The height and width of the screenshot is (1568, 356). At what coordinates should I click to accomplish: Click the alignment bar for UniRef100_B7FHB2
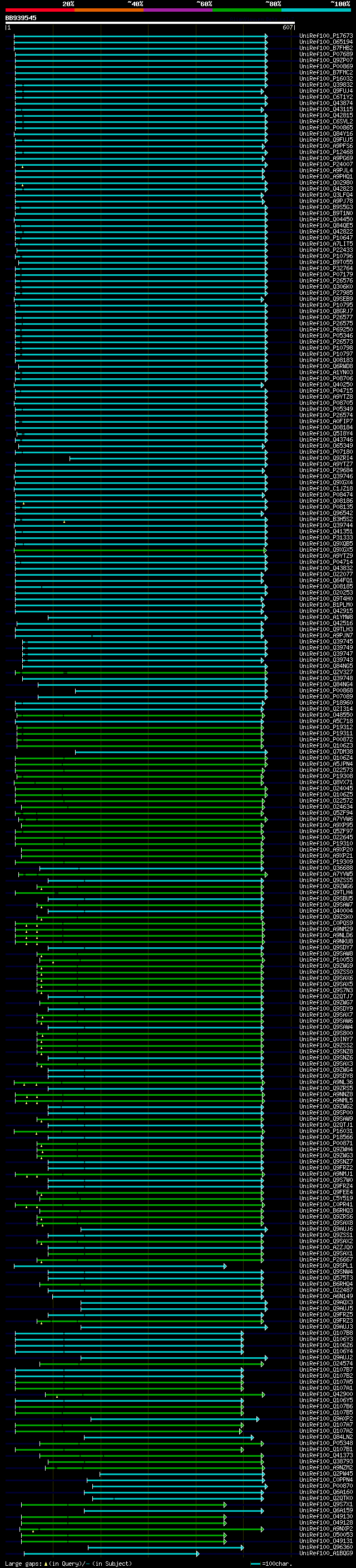pyautogui.click(x=141, y=48)
